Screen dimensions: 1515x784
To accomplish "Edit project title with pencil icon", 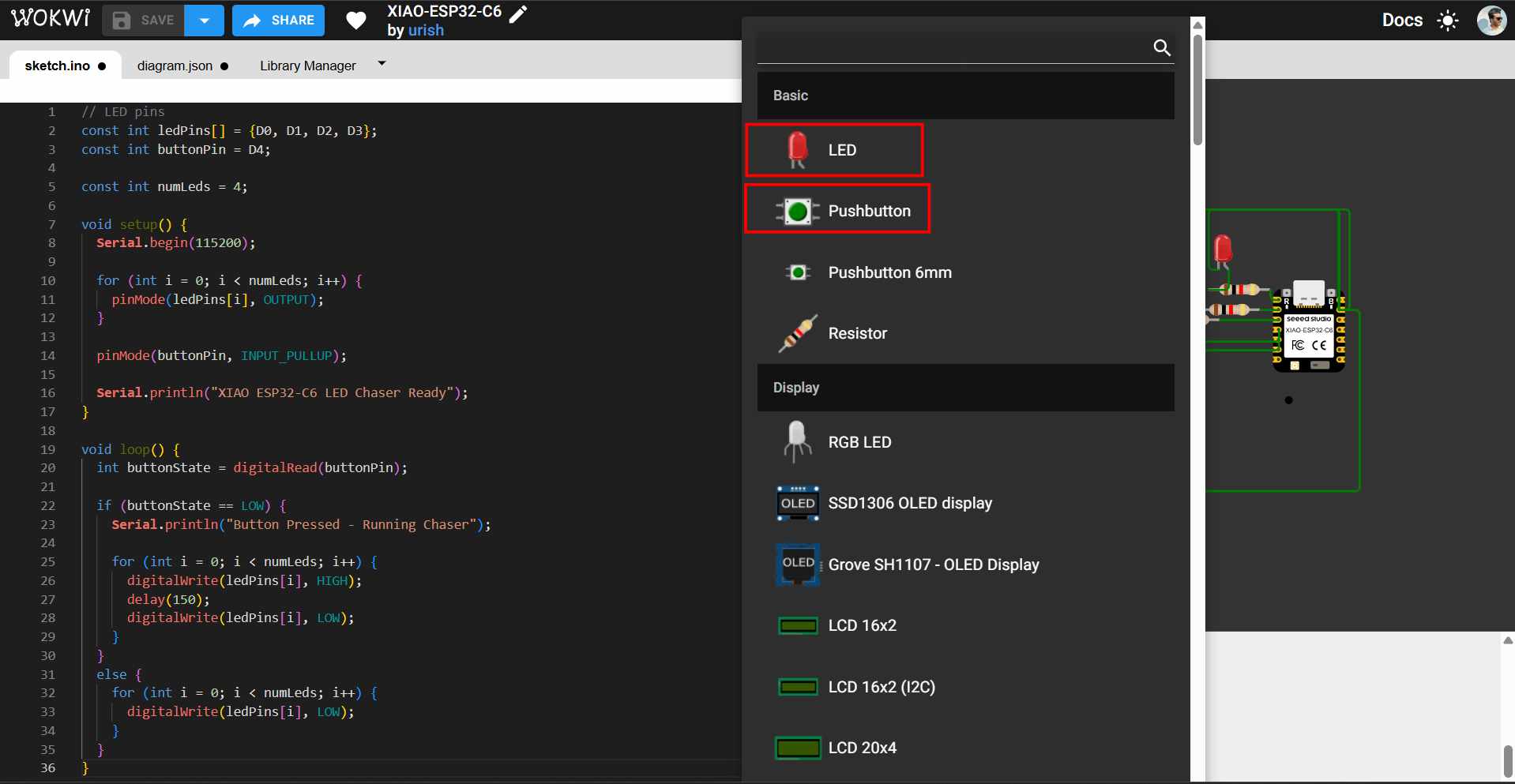I will 518,13.
